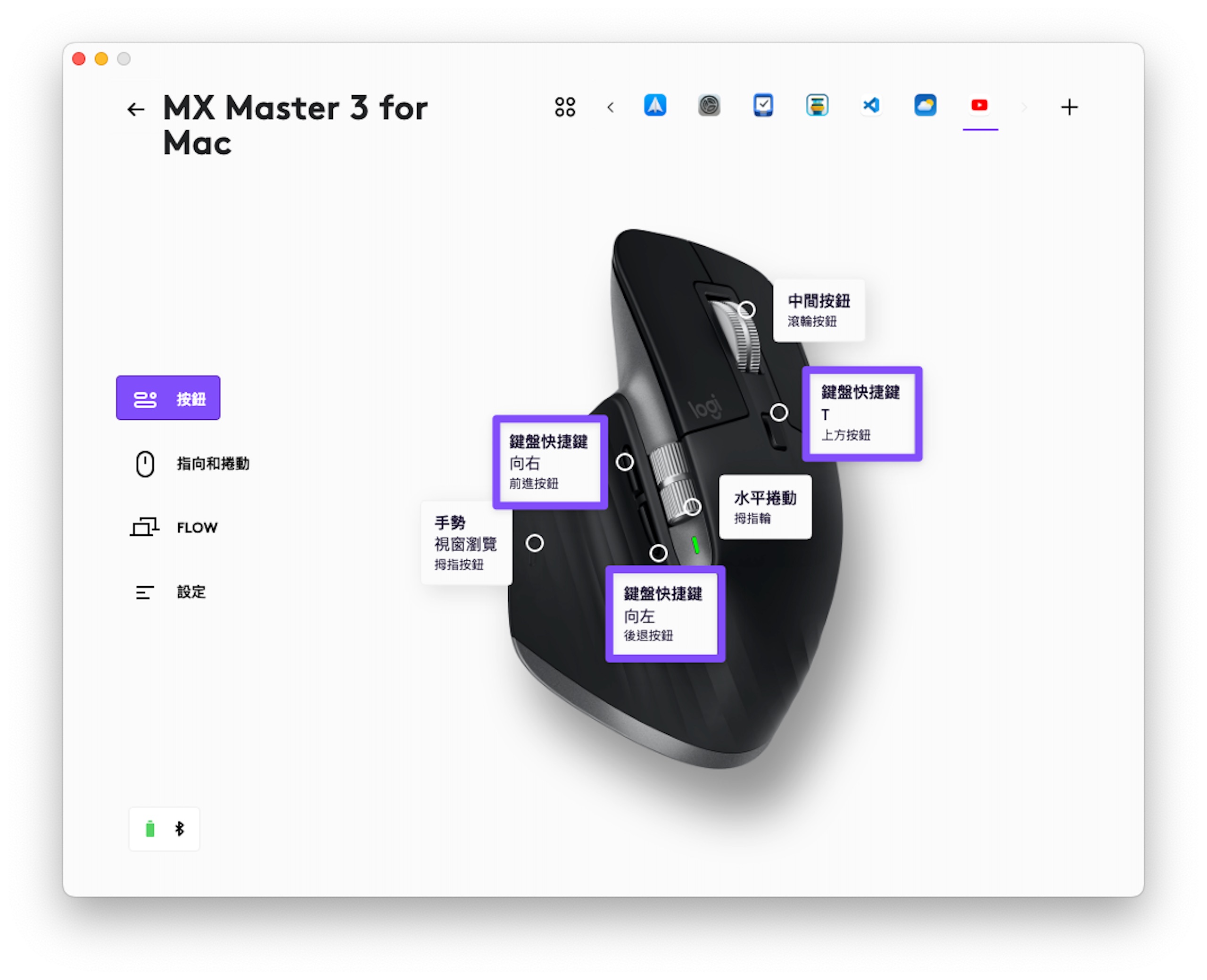Close the window with red button
The width and height of the screenshot is (1207, 980).
[x=79, y=58]
